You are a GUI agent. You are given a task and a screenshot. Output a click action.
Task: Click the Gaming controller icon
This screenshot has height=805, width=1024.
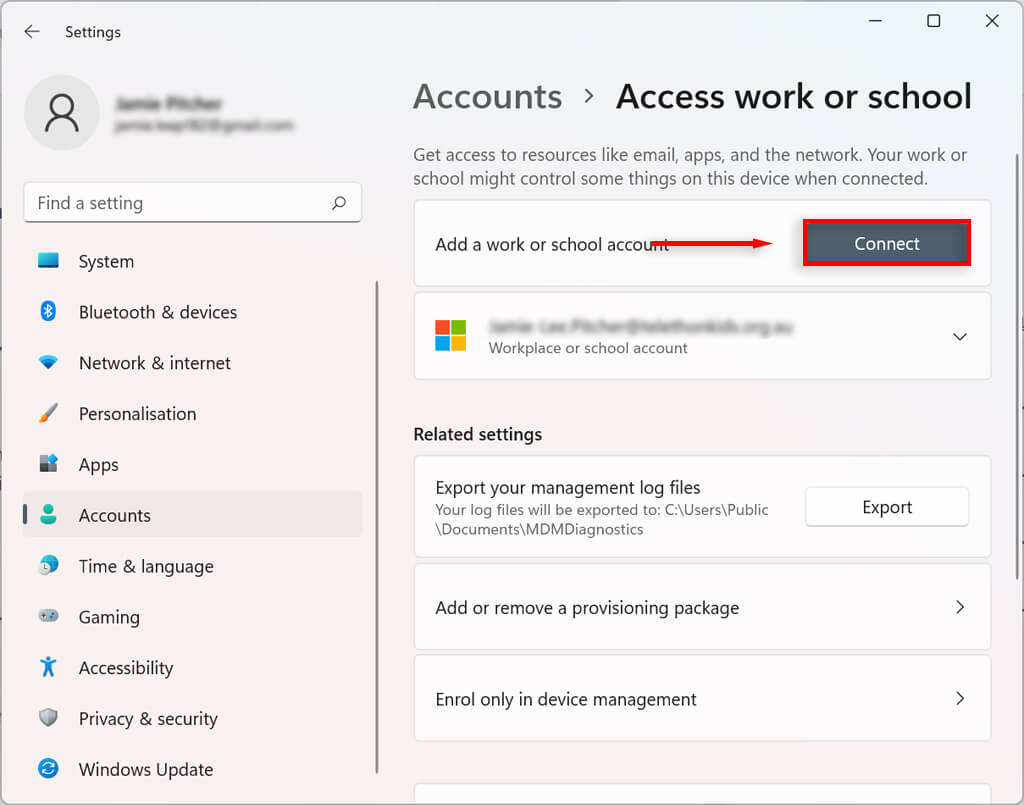pos(48,617)
